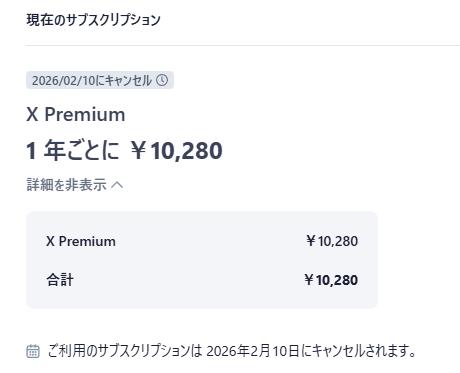460x373 pixels.
Task: Click the 詳細を非表示 link text
Action: tap(66, 184)
